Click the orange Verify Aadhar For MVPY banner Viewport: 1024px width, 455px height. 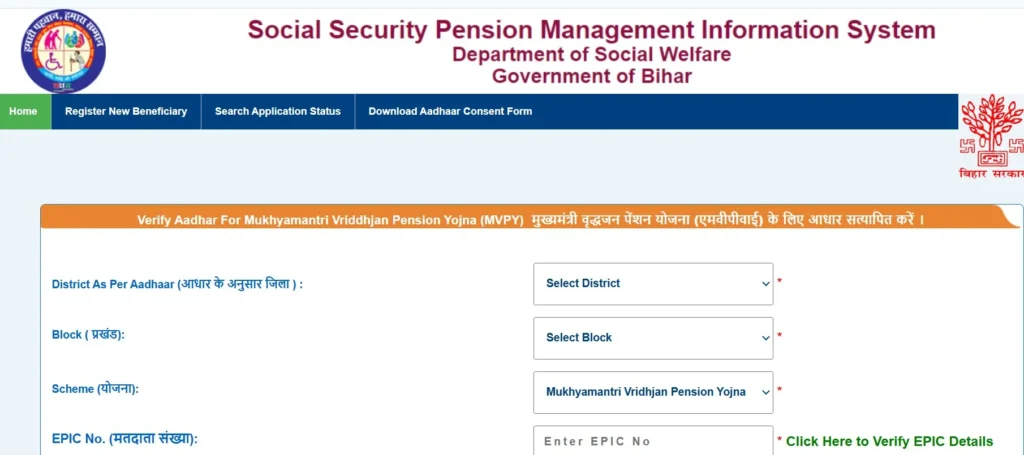point(530,219)
